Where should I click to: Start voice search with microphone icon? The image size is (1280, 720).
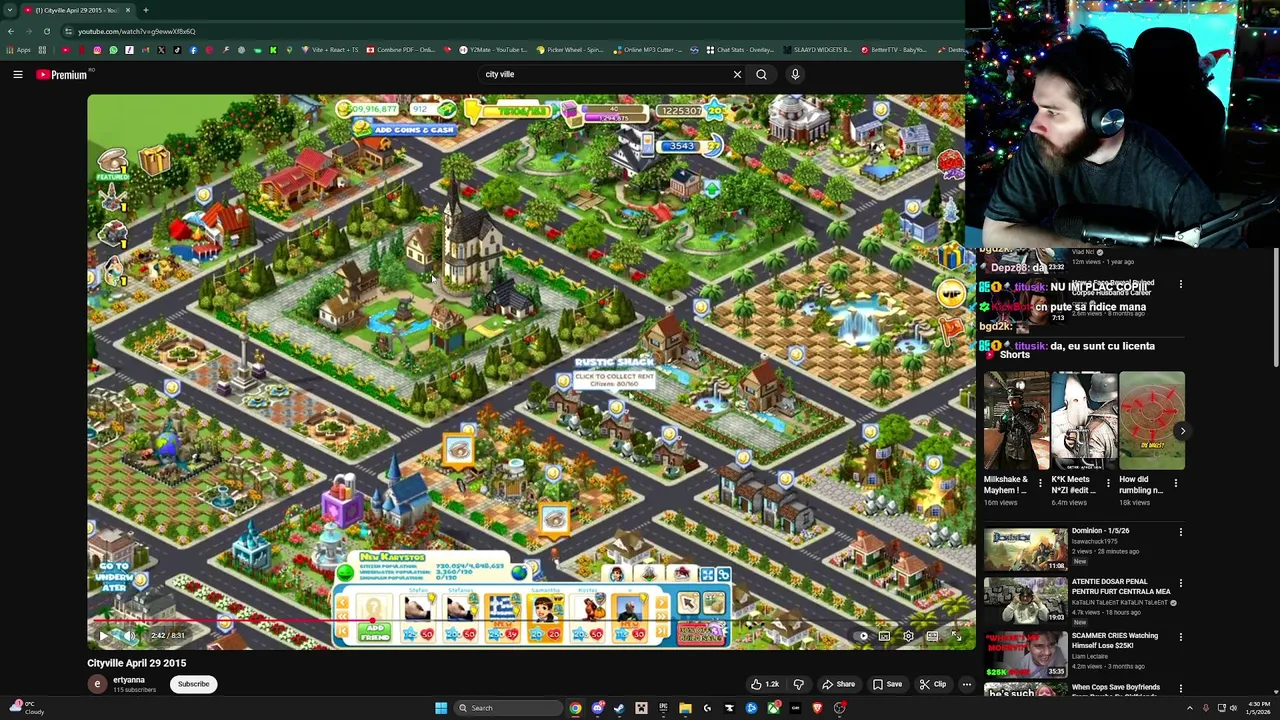tap(795, 74)
